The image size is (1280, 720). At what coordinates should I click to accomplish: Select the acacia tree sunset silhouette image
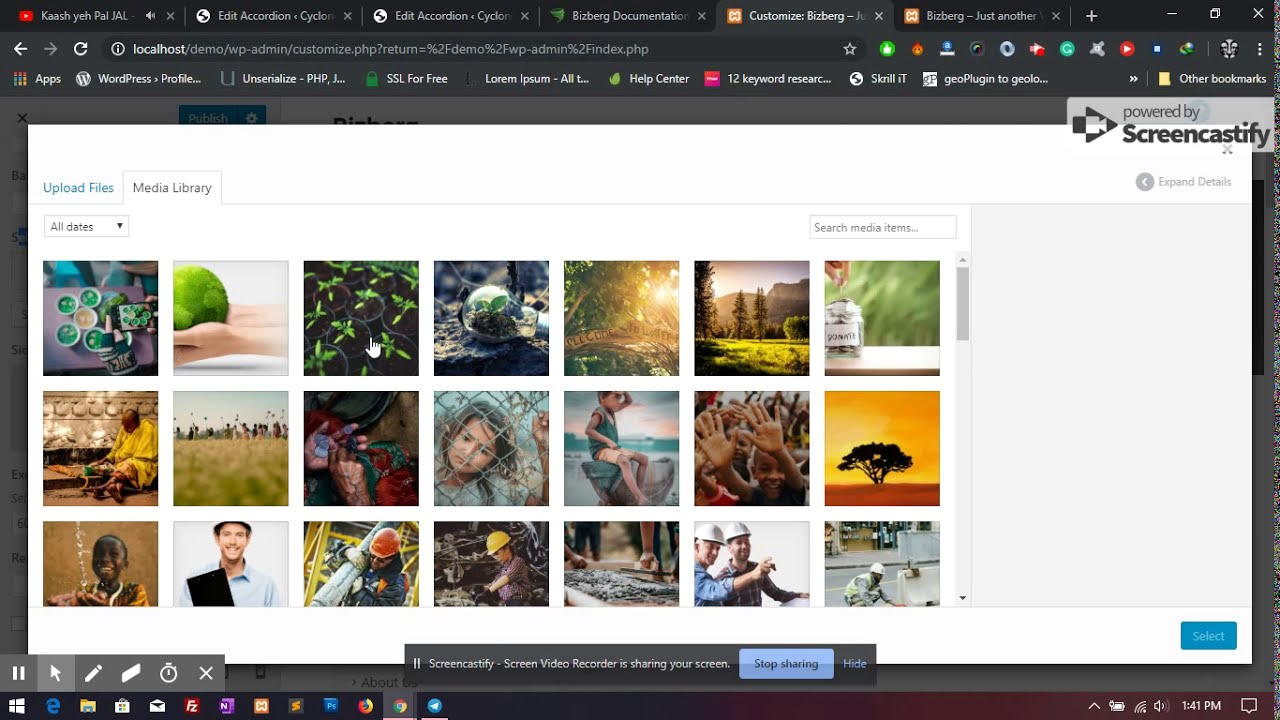(882, 448)
